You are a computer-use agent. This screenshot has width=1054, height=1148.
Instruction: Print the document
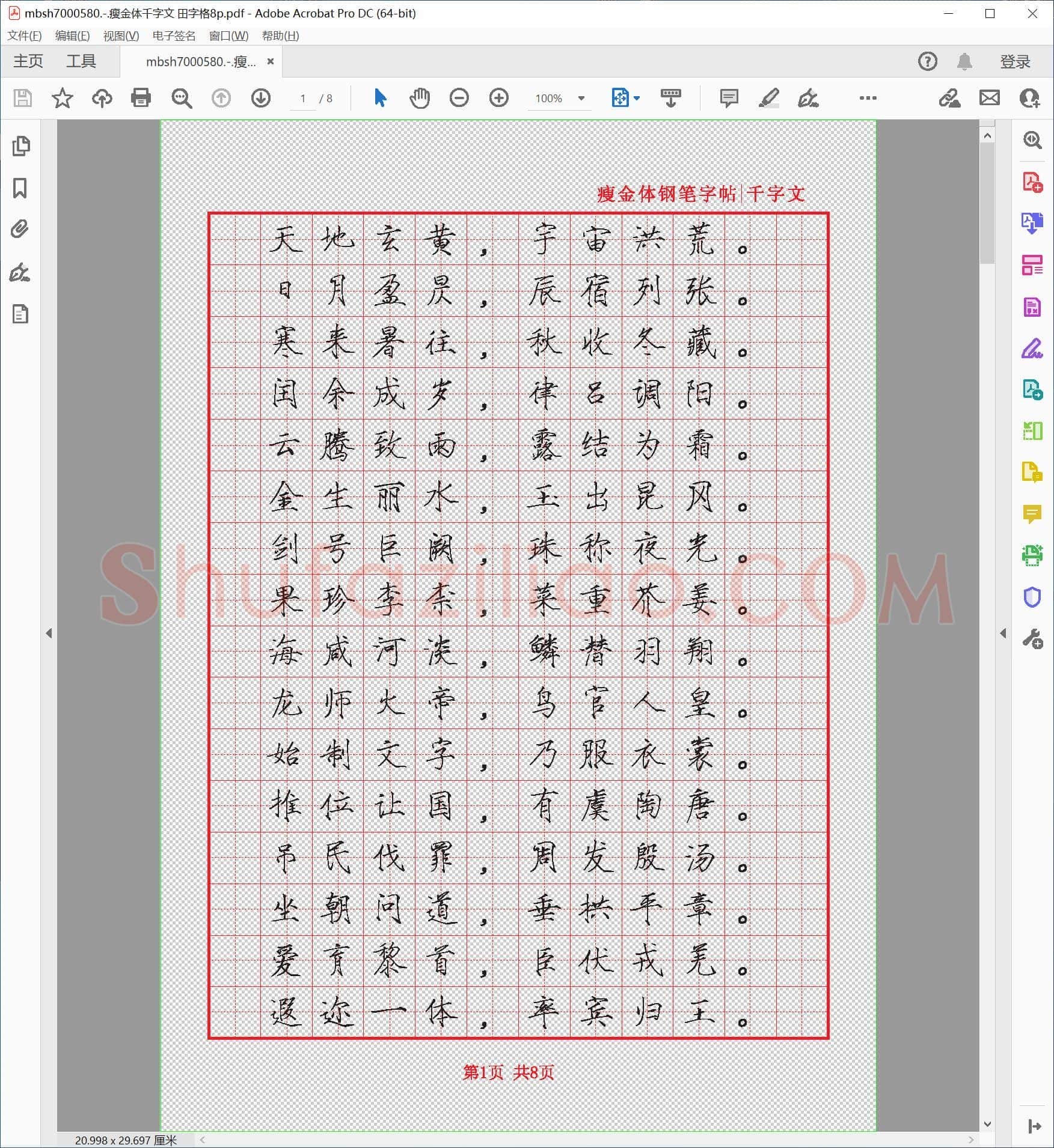tap(141, 98)
